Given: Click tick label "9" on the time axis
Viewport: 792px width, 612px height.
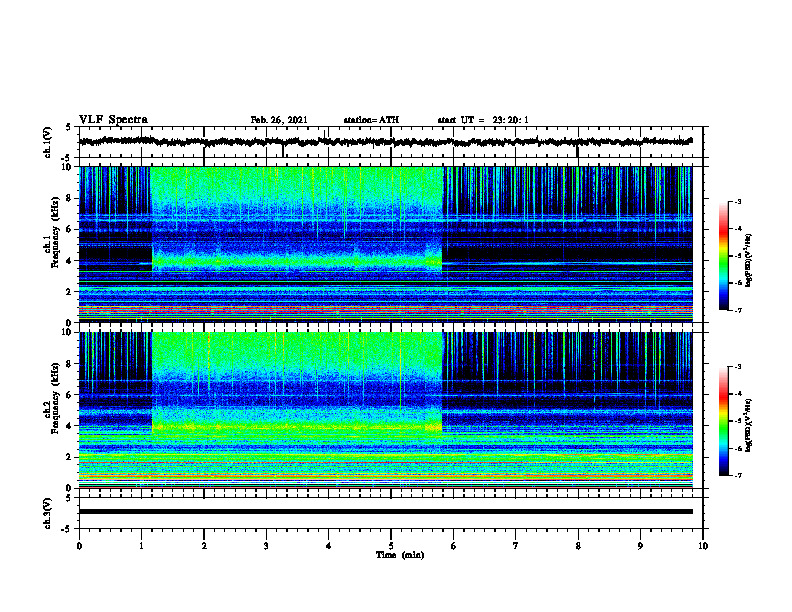Looking at the screenshot, I should [640, 546].
